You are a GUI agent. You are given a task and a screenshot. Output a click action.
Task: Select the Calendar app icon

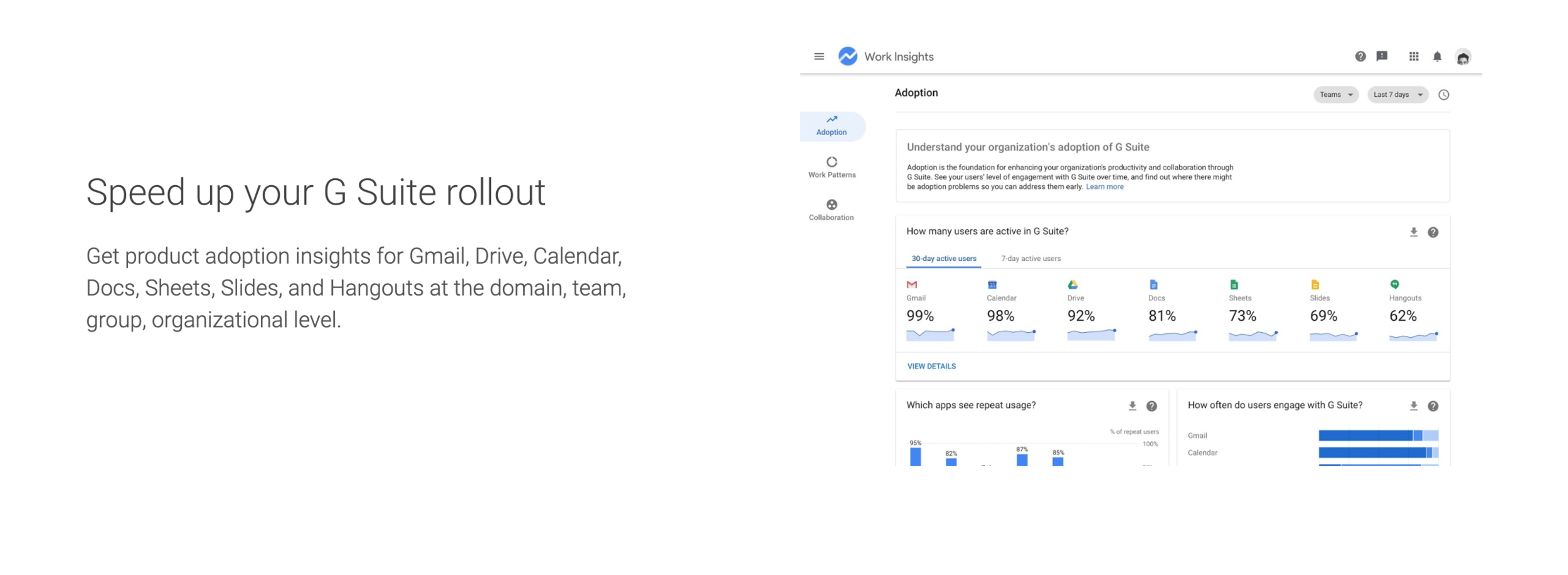992,284
